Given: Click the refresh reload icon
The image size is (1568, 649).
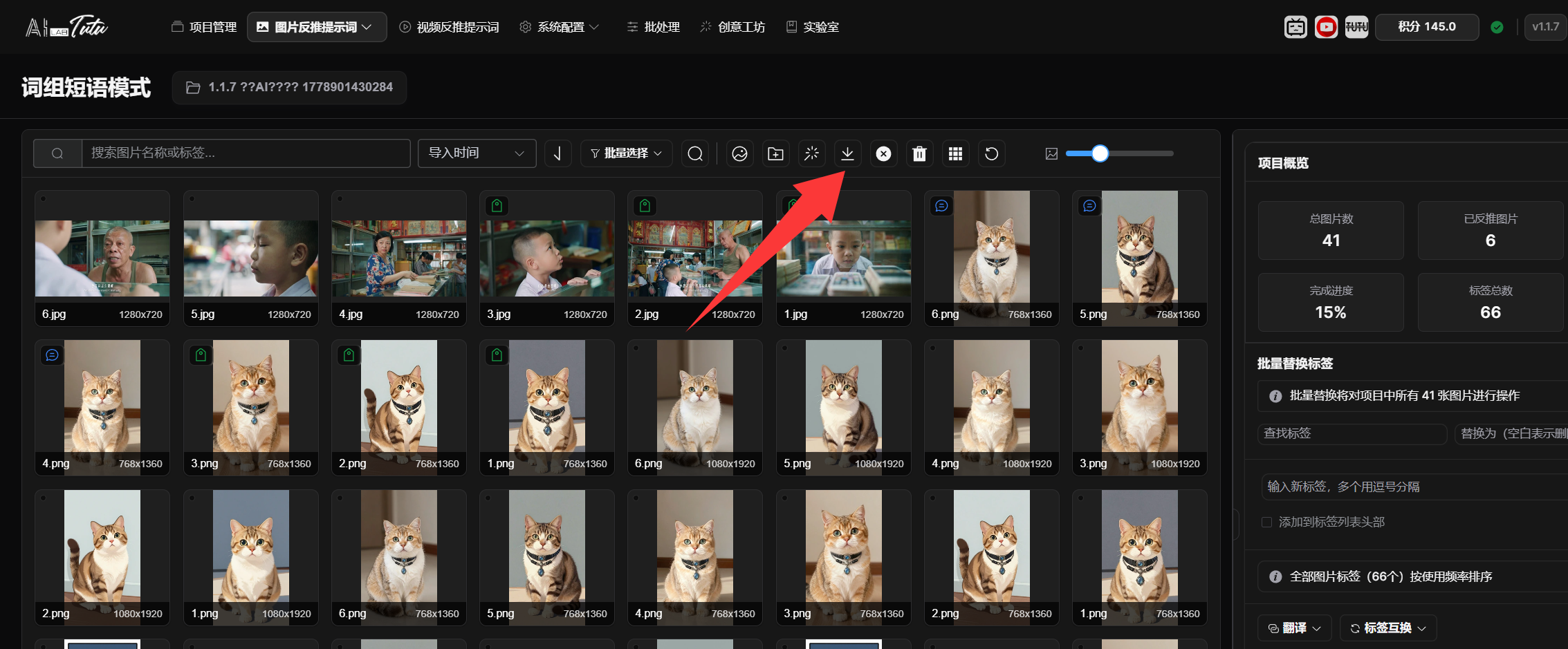Looking at the screenshot, I should point(991,153).
